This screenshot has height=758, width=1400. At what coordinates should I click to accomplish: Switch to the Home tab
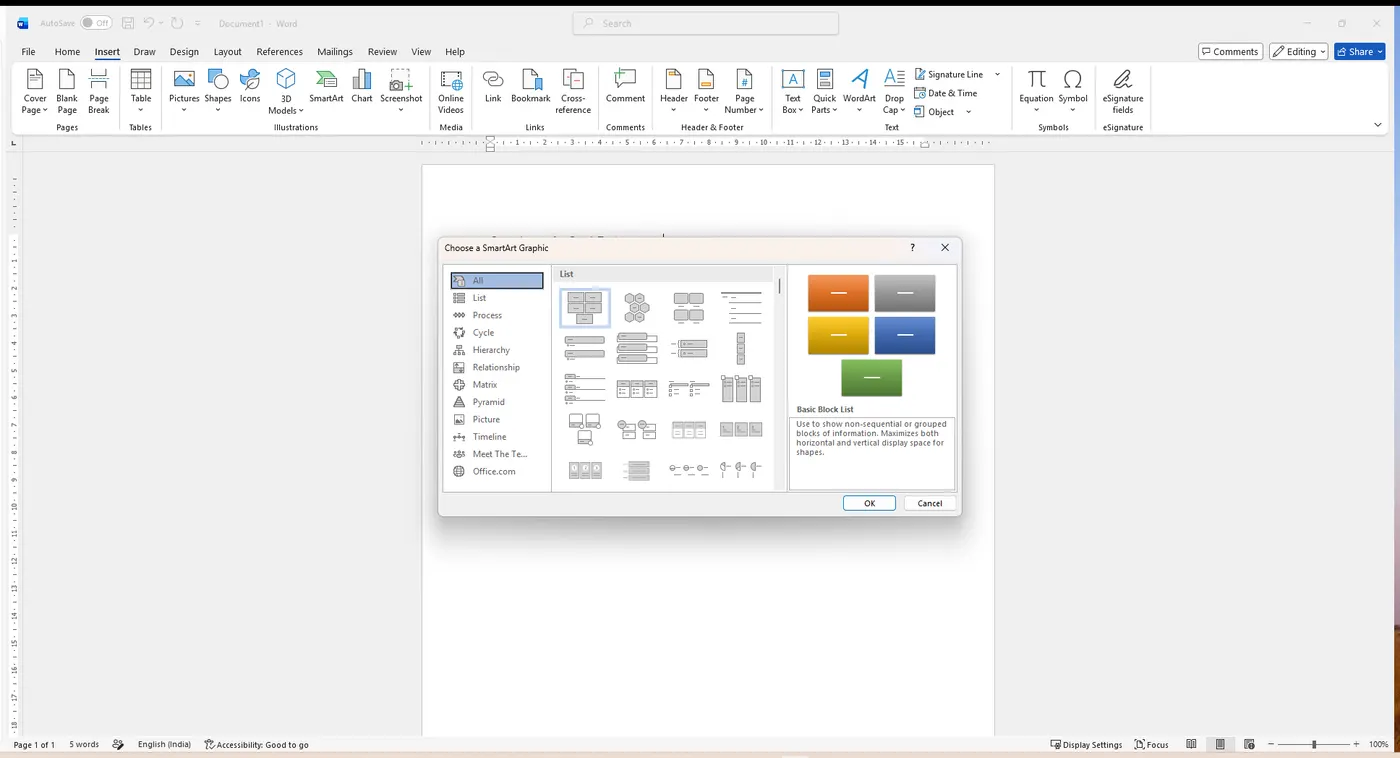67,52
